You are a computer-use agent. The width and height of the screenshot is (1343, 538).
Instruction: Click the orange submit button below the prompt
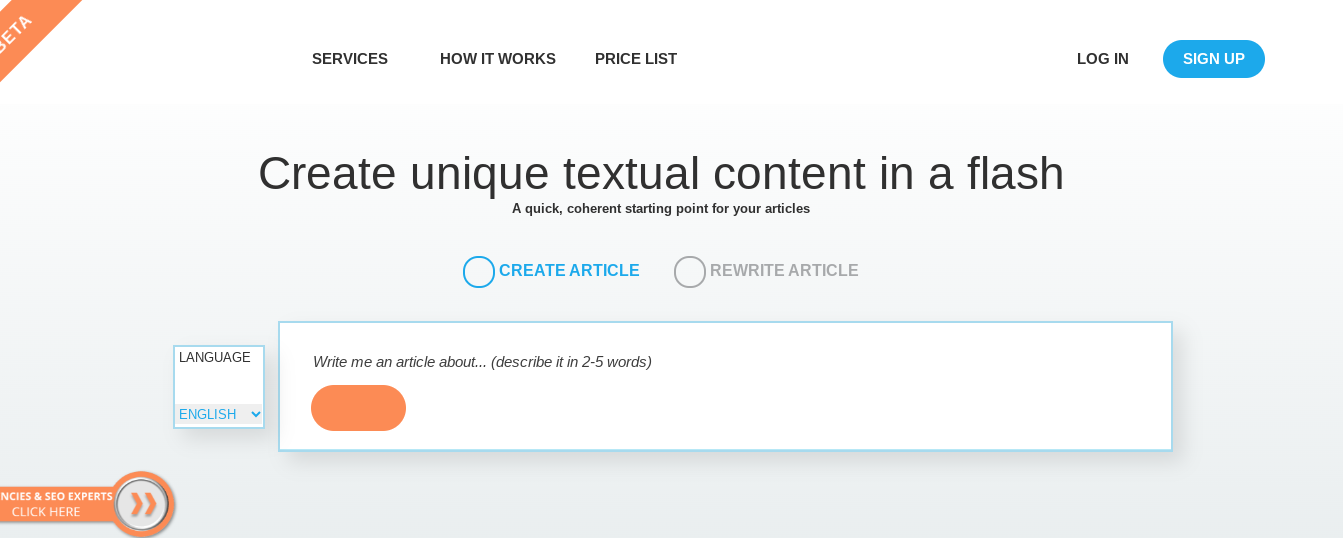pos(358,408)
